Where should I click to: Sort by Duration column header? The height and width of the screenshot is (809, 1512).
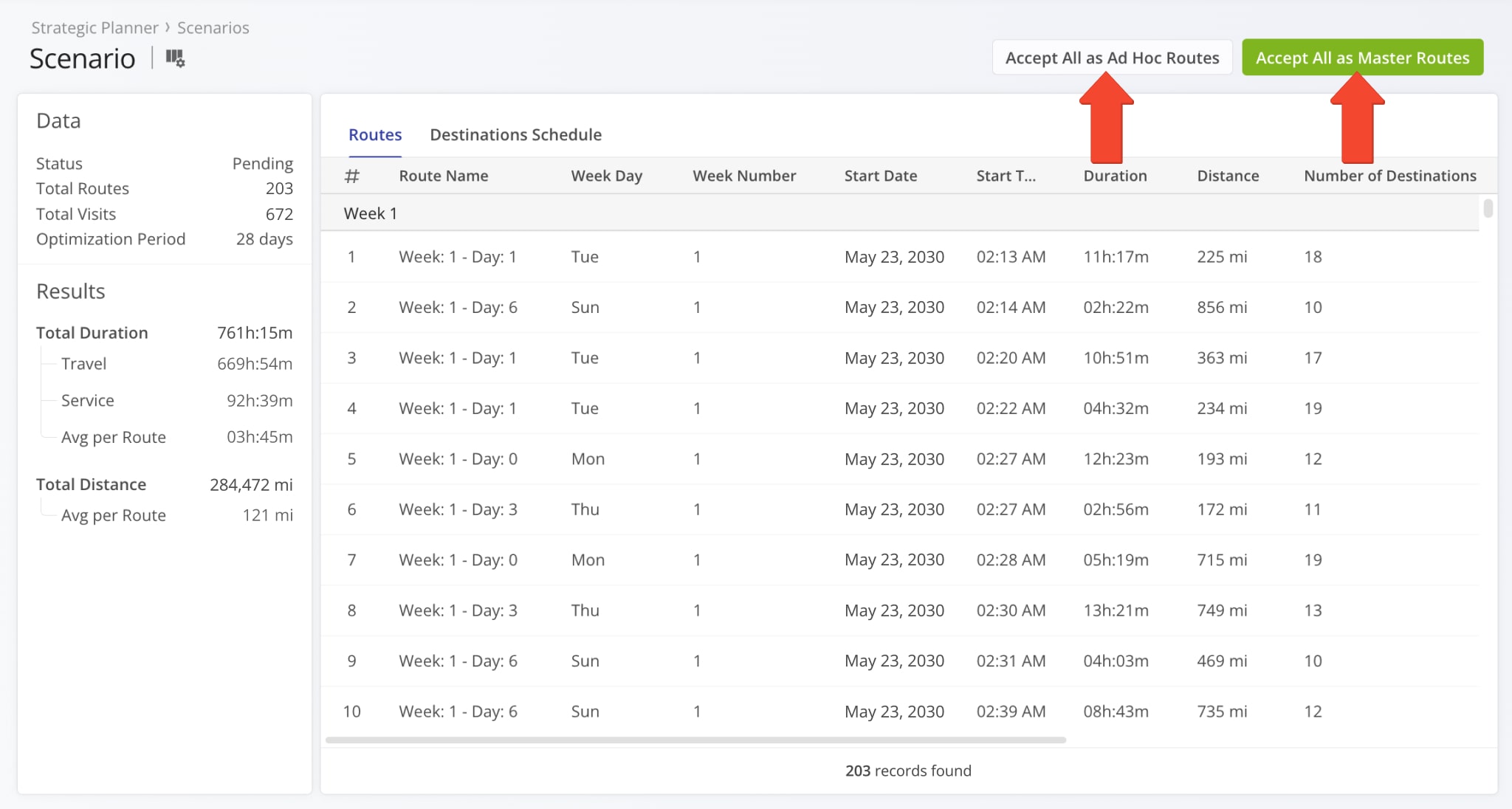tap(1115, 176)
